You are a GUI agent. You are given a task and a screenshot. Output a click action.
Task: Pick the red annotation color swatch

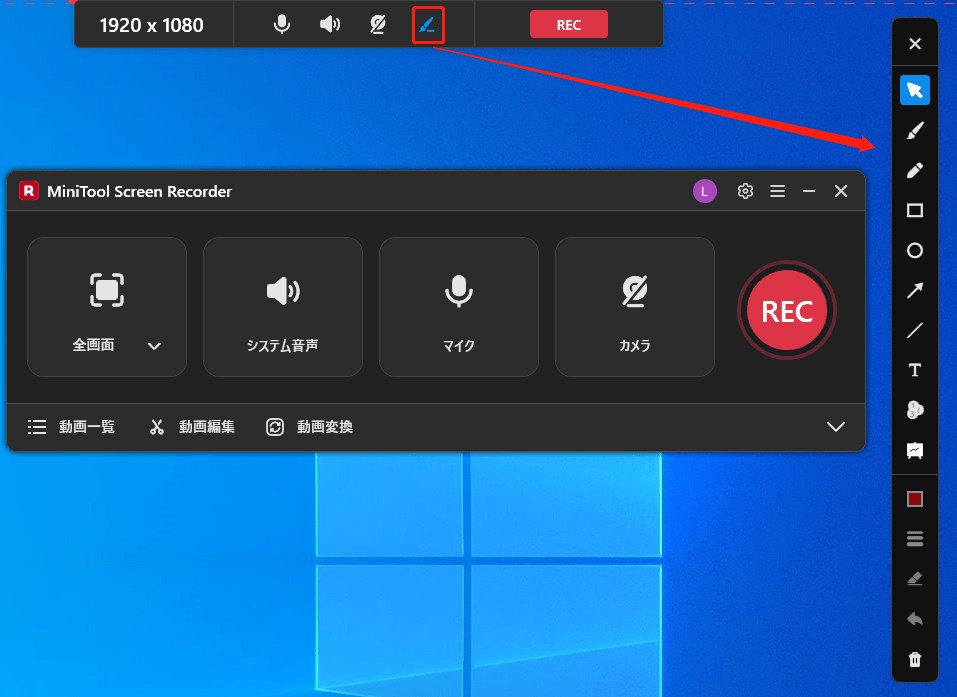click(x=914, y=498)
